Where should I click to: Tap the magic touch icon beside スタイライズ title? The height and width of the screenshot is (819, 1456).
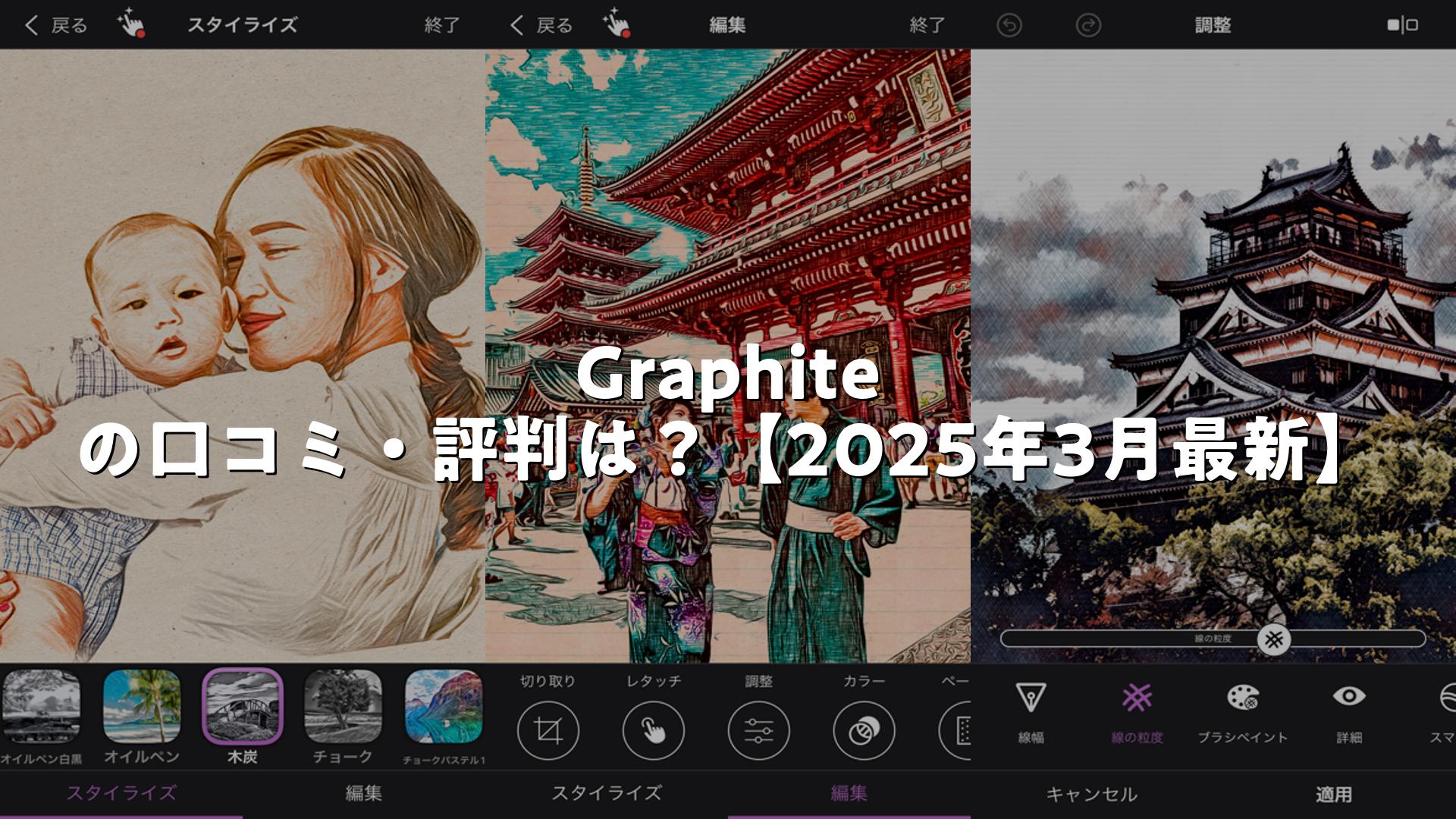[131, 24]
